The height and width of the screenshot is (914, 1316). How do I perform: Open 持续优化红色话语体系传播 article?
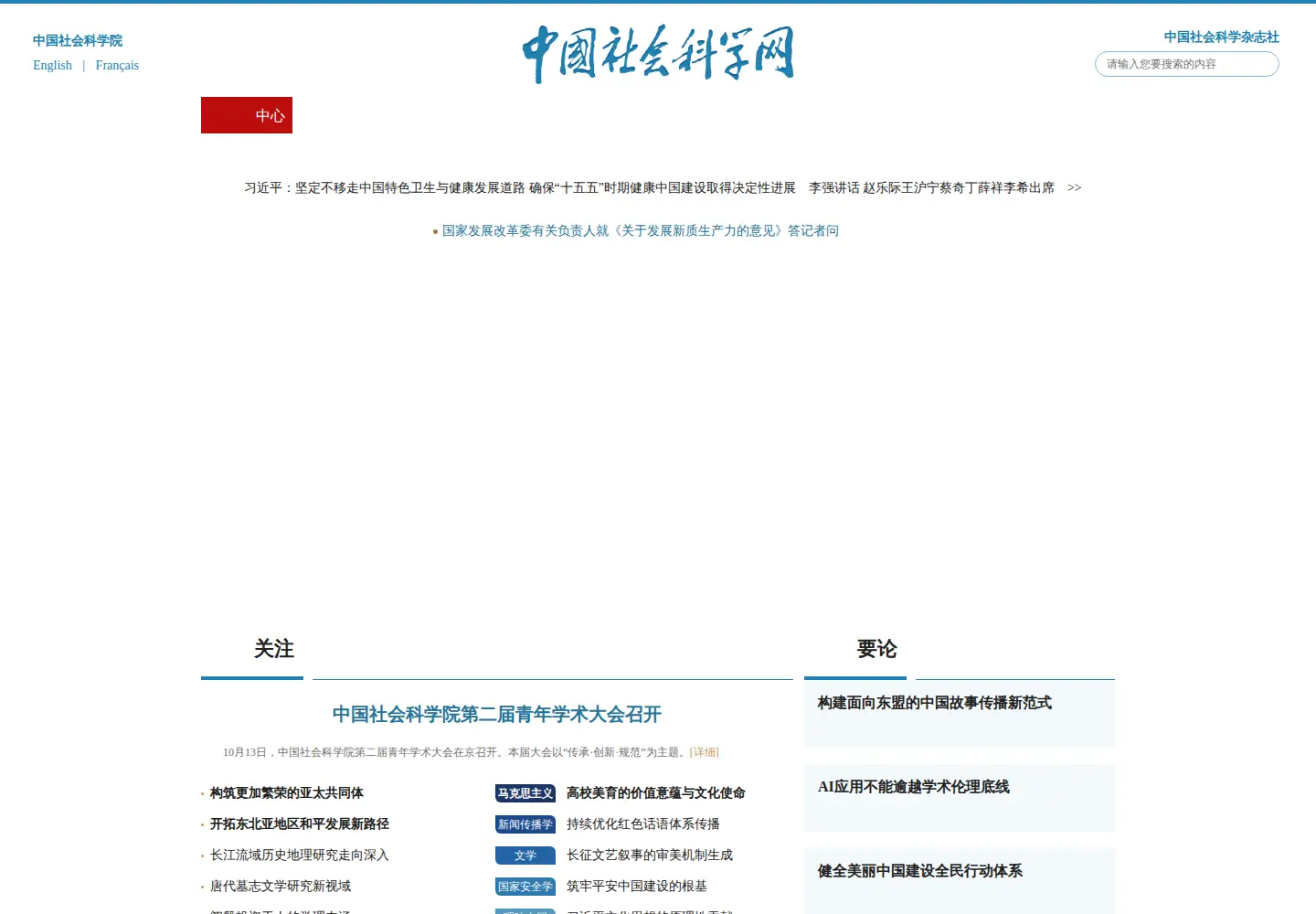(x=642, y=824)
